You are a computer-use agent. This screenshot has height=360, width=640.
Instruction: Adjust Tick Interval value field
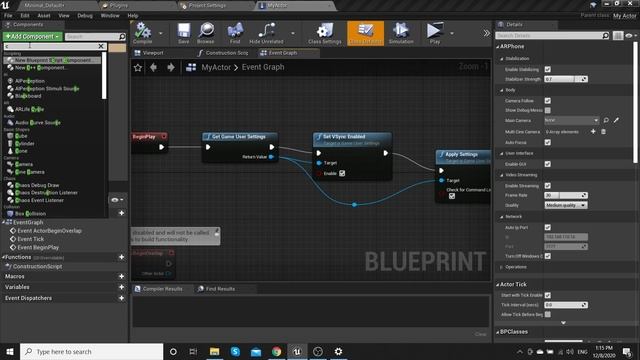566,304
